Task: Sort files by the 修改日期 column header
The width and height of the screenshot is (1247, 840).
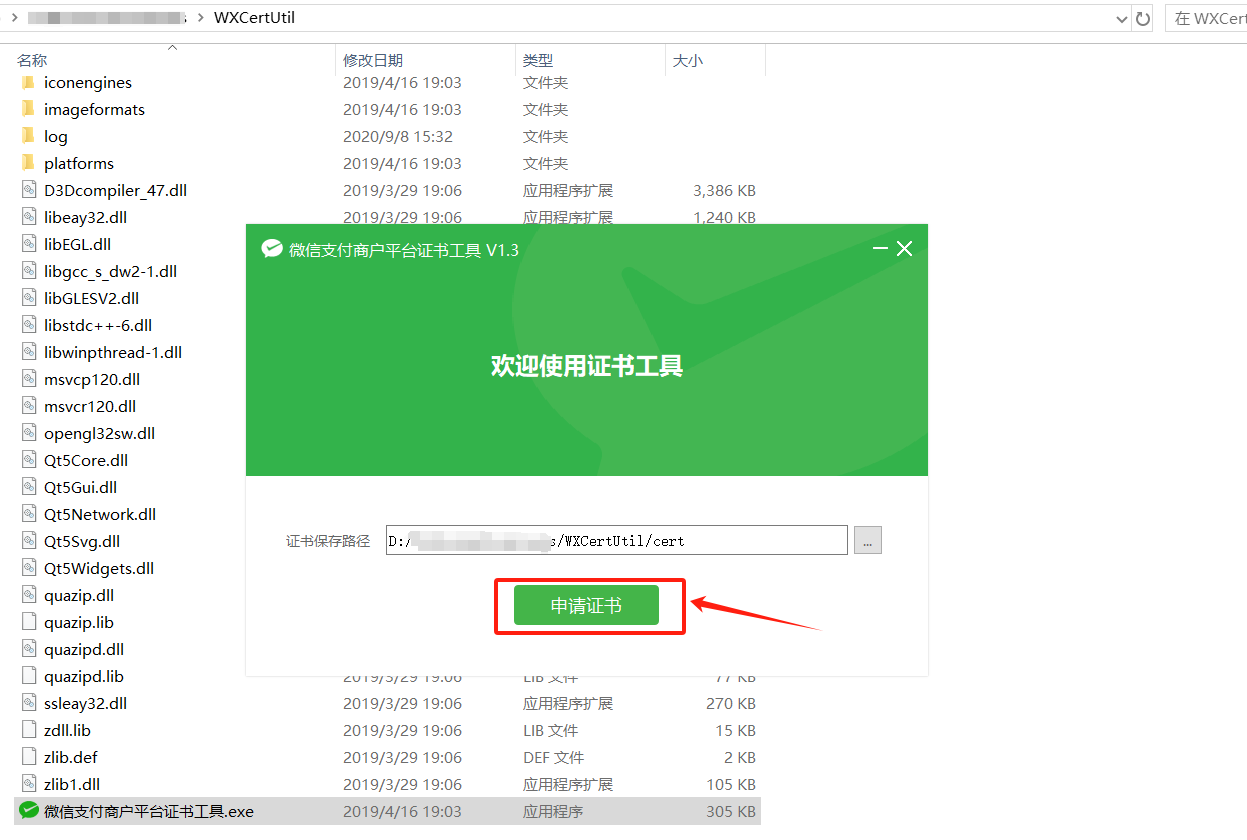Action: pyautogui.click(x=373, y=60)
